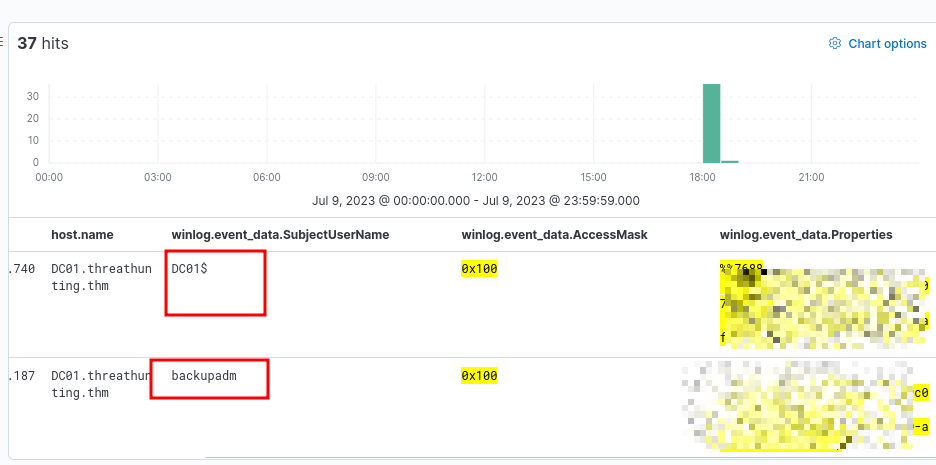
Task: Click the winlog.event_data.AccessMask column header
Action: (554, 235)
